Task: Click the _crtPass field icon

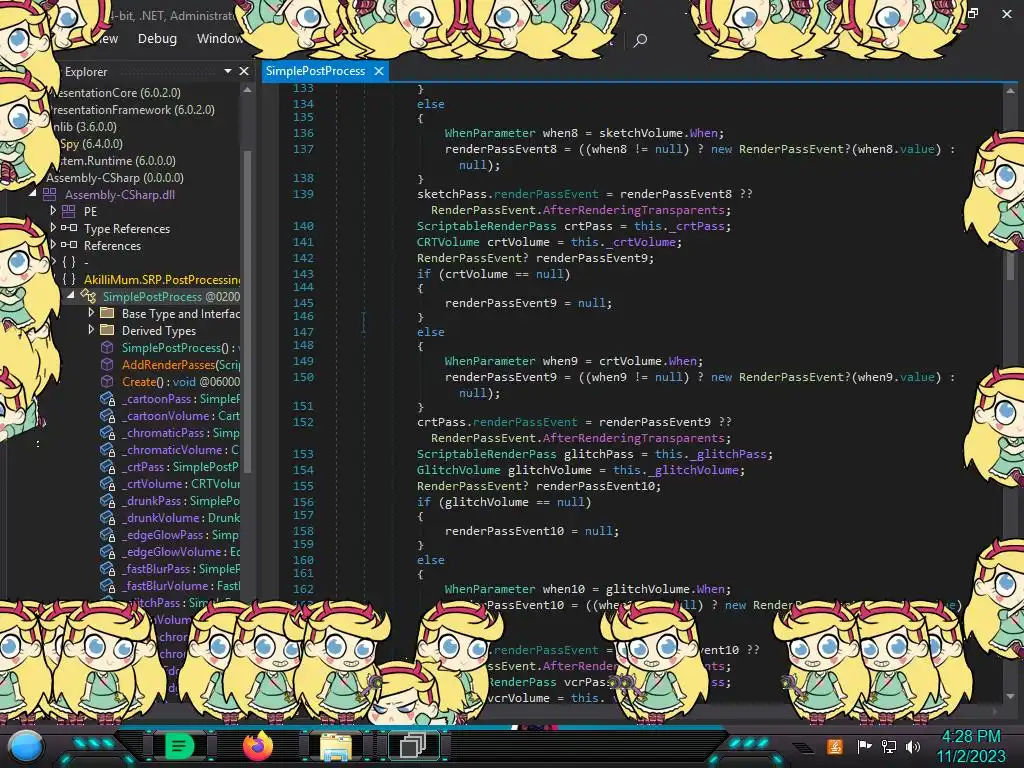Action: coord(107,466)
